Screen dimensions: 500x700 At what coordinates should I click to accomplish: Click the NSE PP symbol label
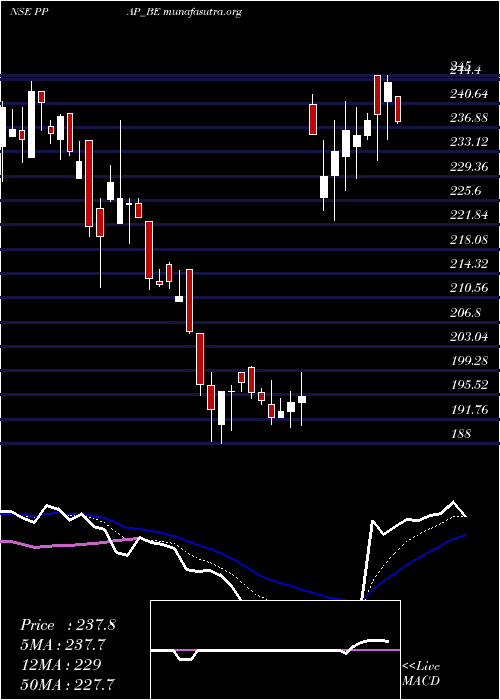pyautogui.click(x=29, y=12)
